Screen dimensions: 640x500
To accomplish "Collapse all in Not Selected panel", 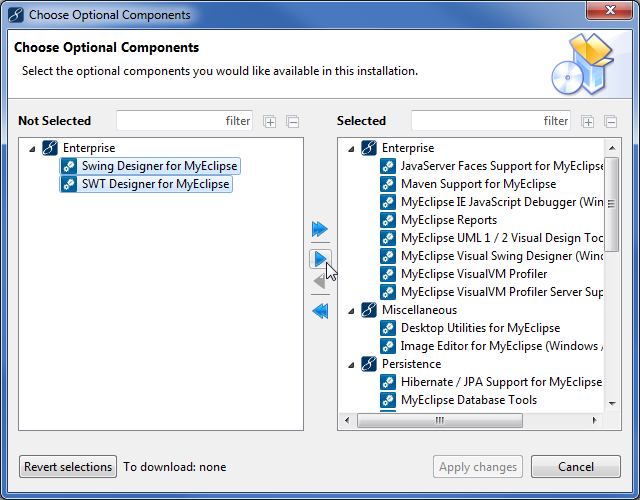I will (292, 122).
